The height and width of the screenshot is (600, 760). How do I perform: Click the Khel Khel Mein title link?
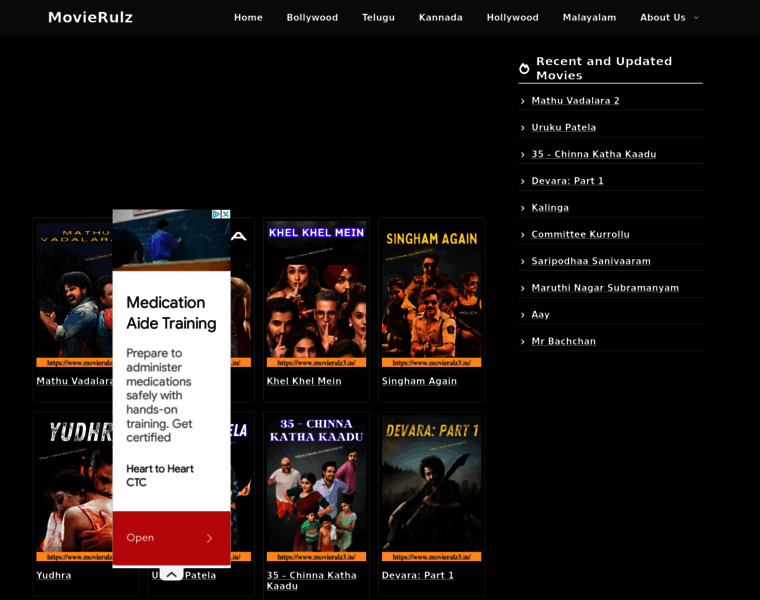tap(304, 381)
